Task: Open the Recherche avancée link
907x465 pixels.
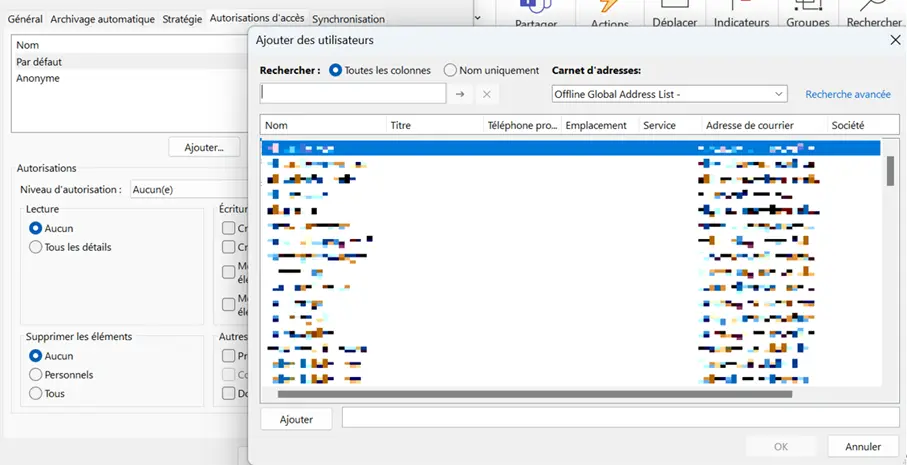Action: tap(848, 94)
